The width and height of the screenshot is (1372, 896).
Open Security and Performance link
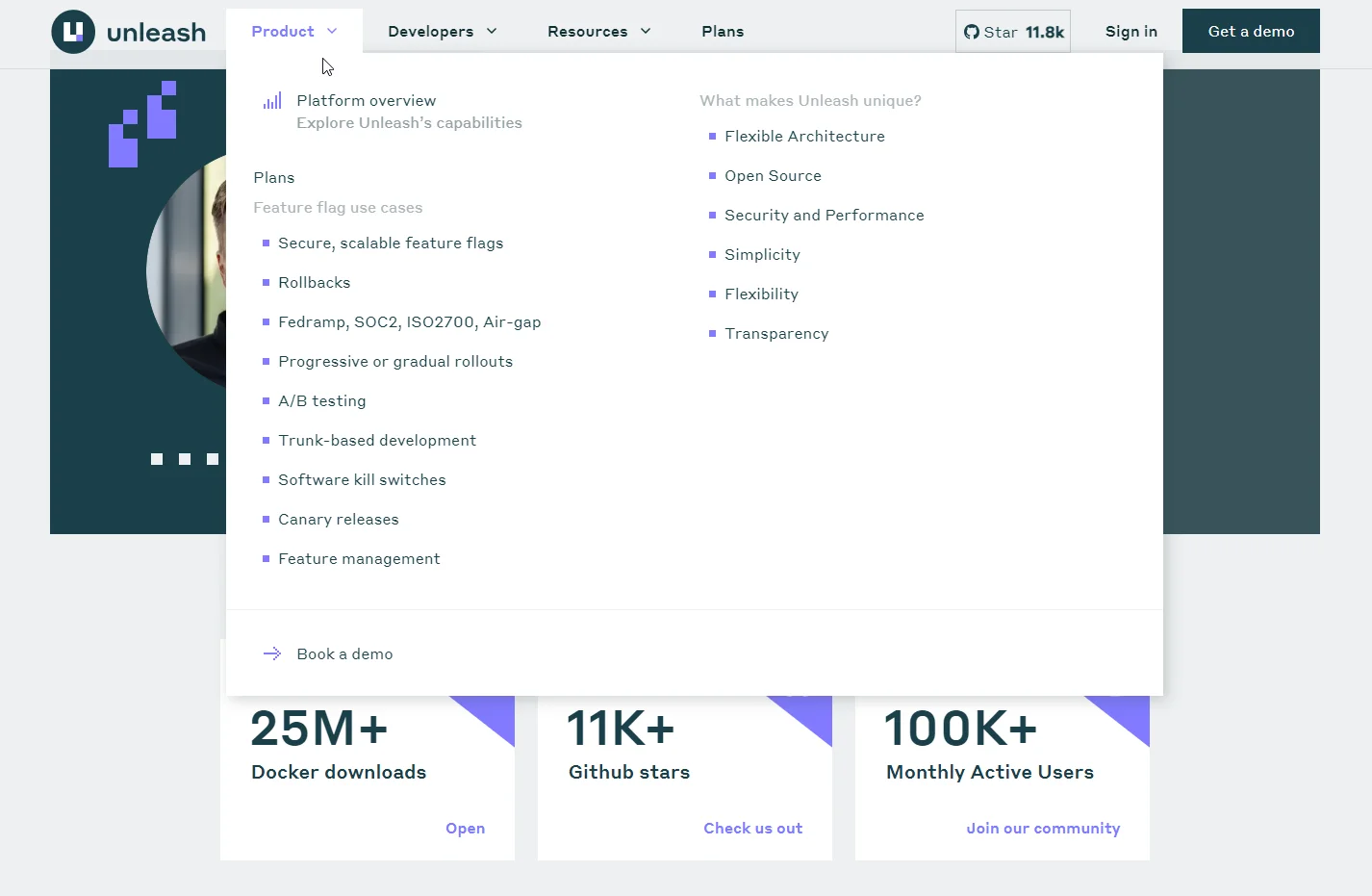[825, 215]
